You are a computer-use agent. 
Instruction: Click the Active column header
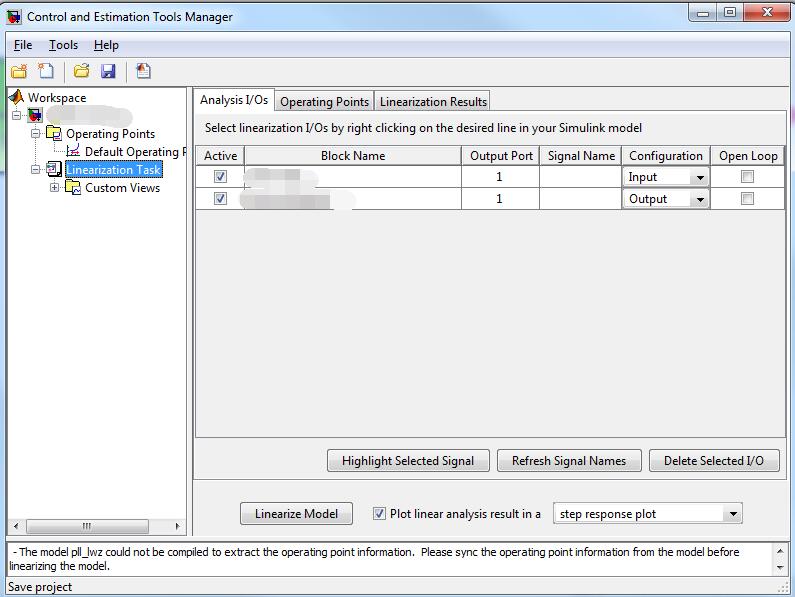221,156
